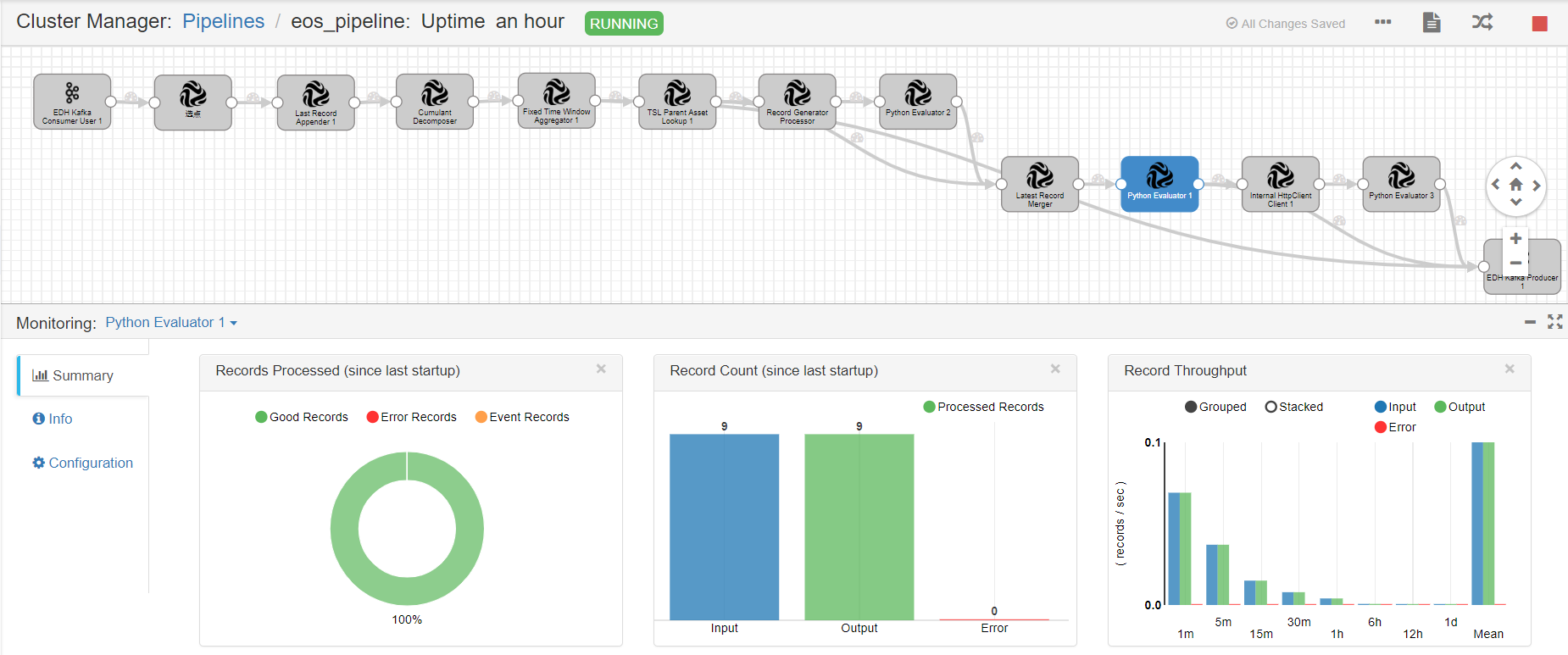The image size is (1568, 655).
Task: Select the Internal HttpClient Client 1 stage
Action: (x=1281, y=184)
